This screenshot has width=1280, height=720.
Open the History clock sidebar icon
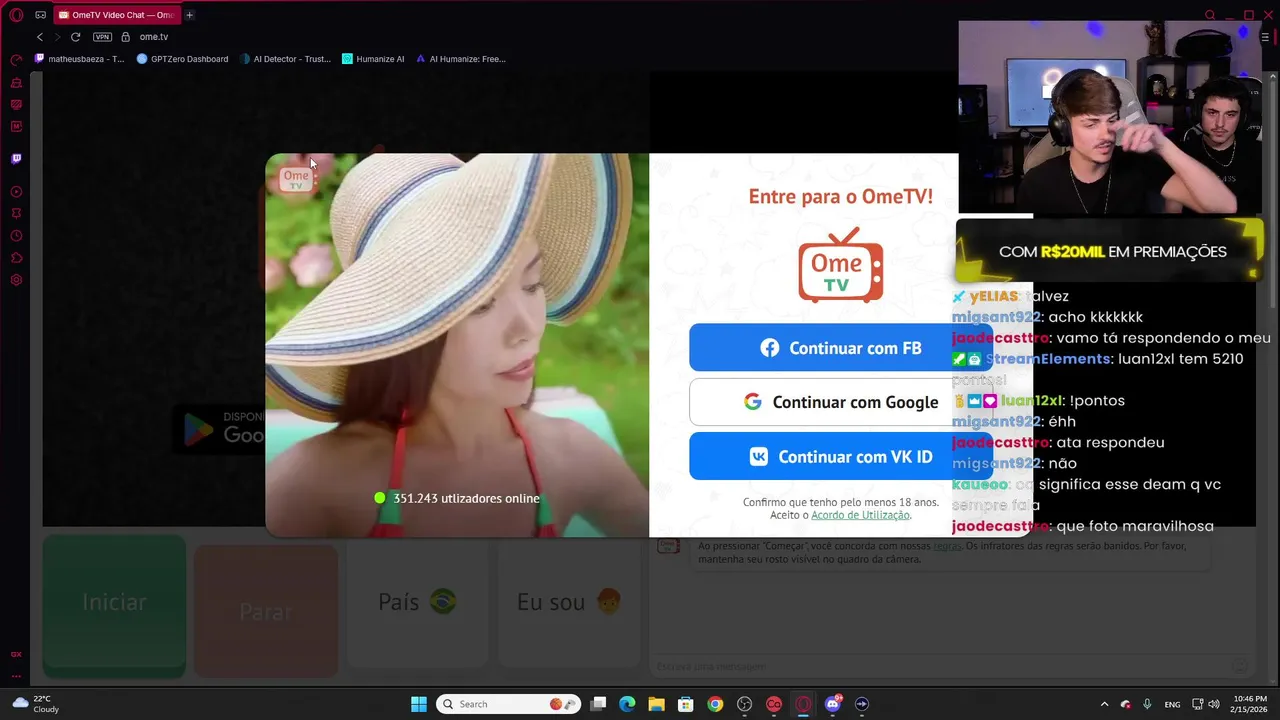coord(16,236)
